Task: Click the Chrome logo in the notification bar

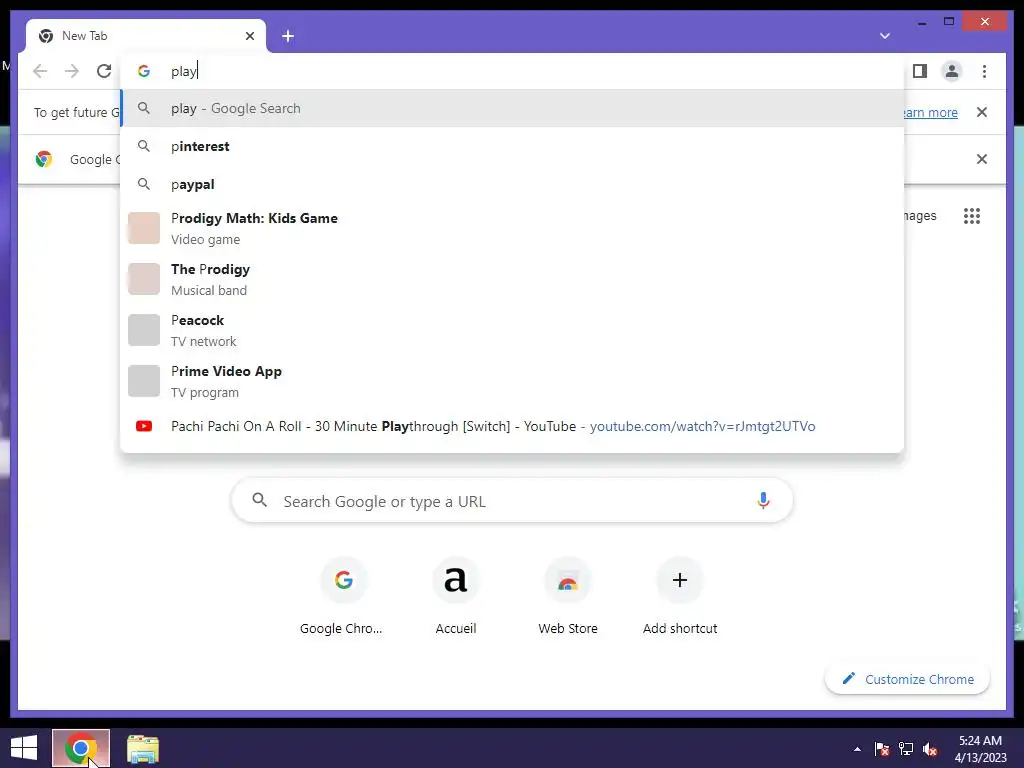Action: coord(44,159)
